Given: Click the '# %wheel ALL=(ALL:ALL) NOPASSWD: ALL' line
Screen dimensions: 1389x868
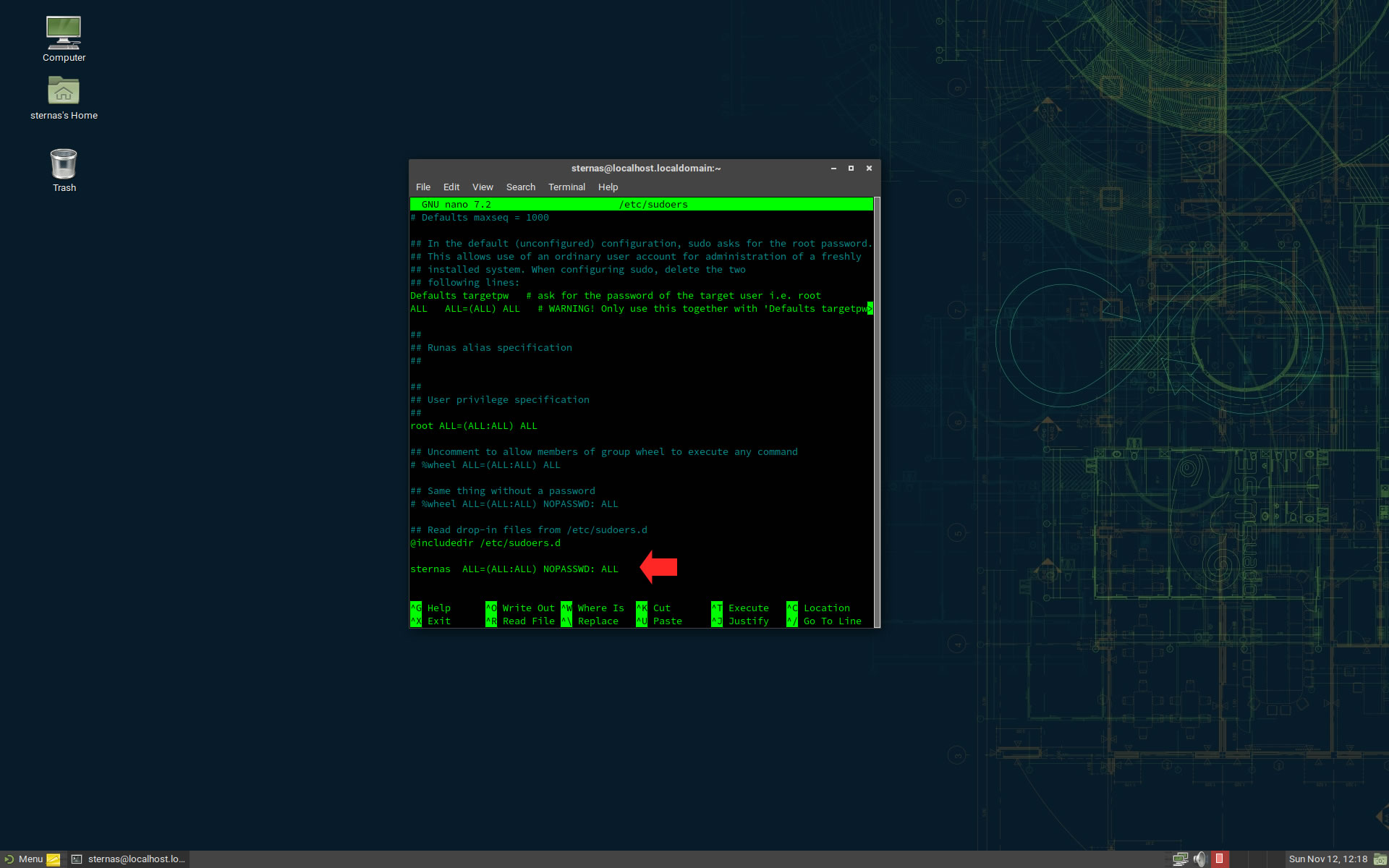Looking at the screenshot, I should [514, 504].
